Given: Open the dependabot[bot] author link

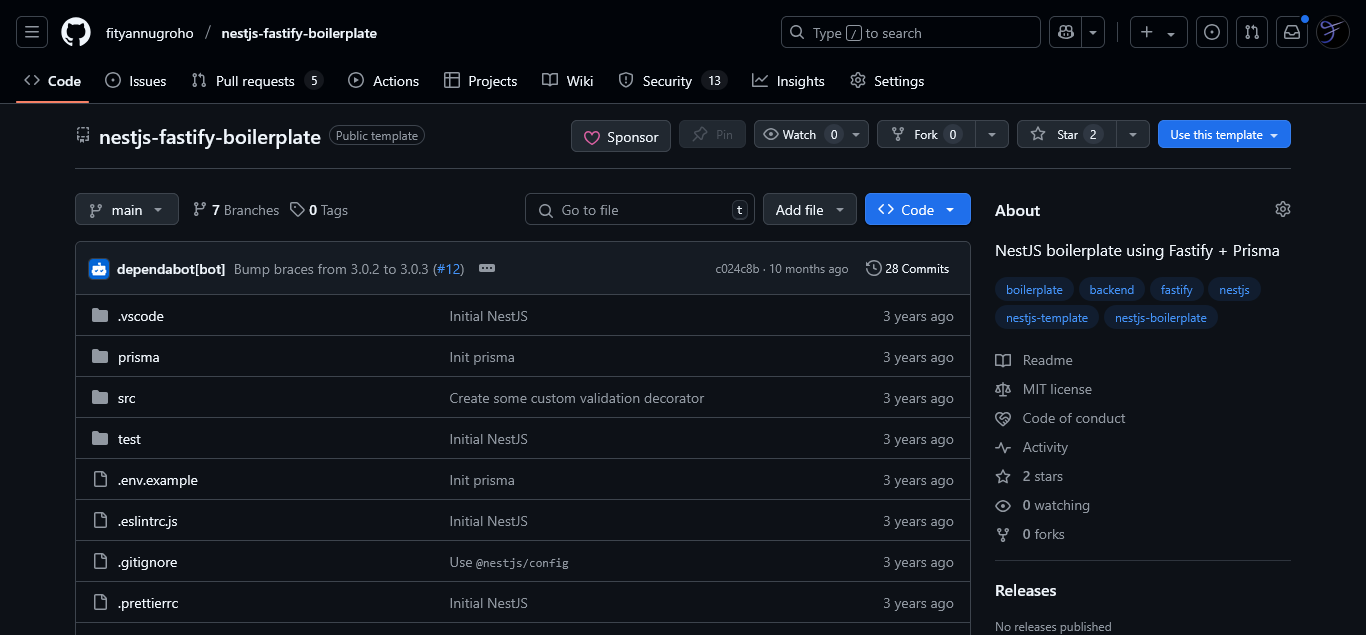Looking at the screenshot, I should click(171, 269).
